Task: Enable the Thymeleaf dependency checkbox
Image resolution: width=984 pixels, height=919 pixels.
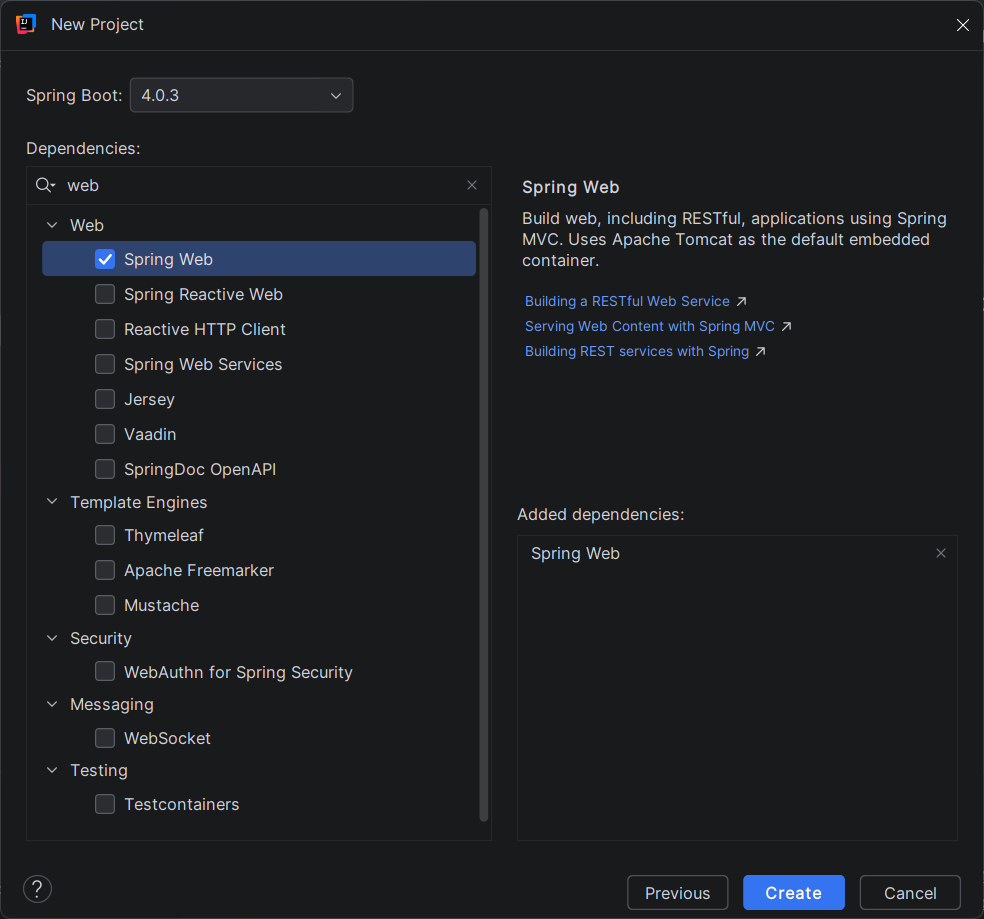Action: coord(105,535)
